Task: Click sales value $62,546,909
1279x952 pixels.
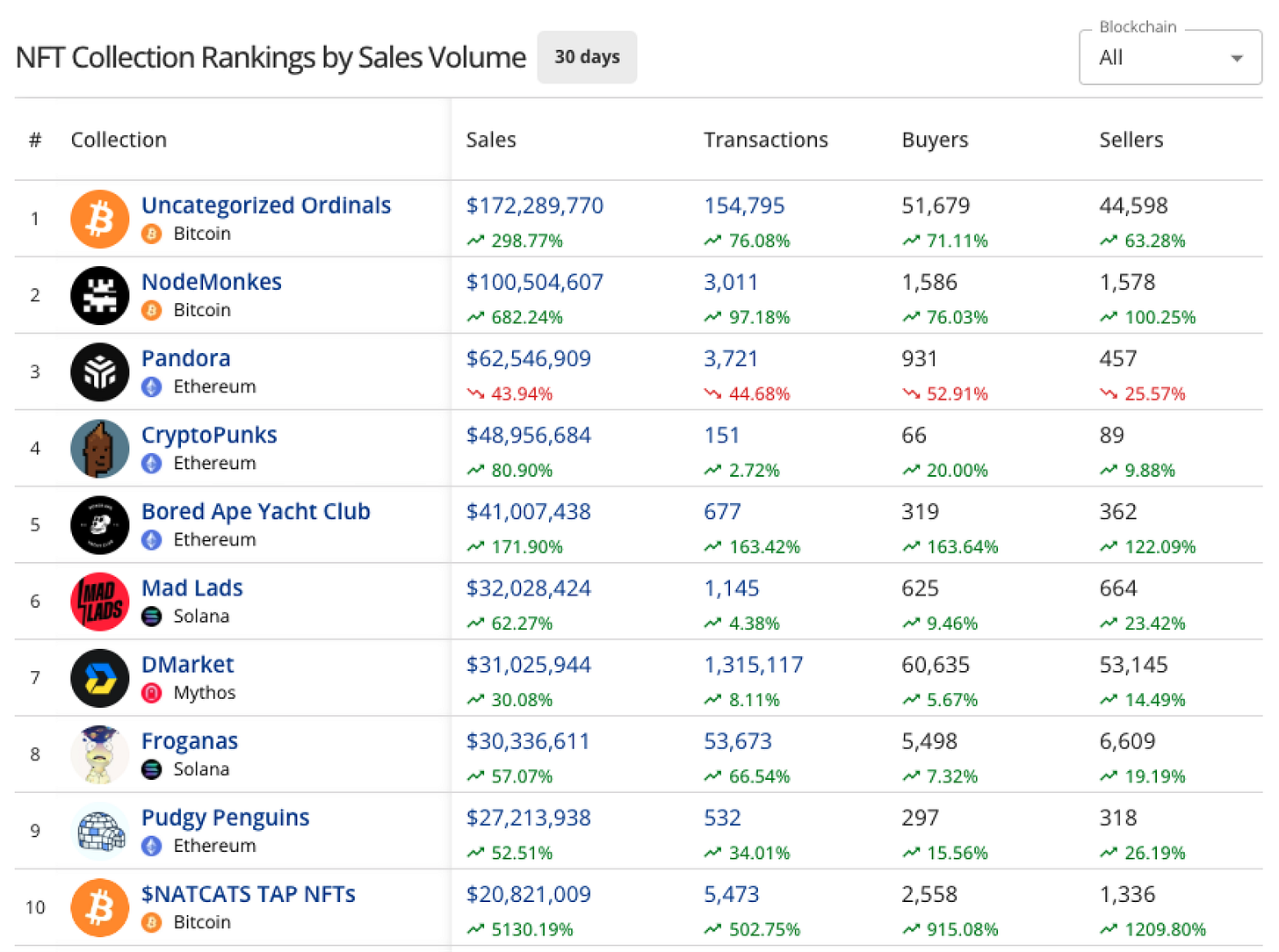Action: click(x=529, y=358)
